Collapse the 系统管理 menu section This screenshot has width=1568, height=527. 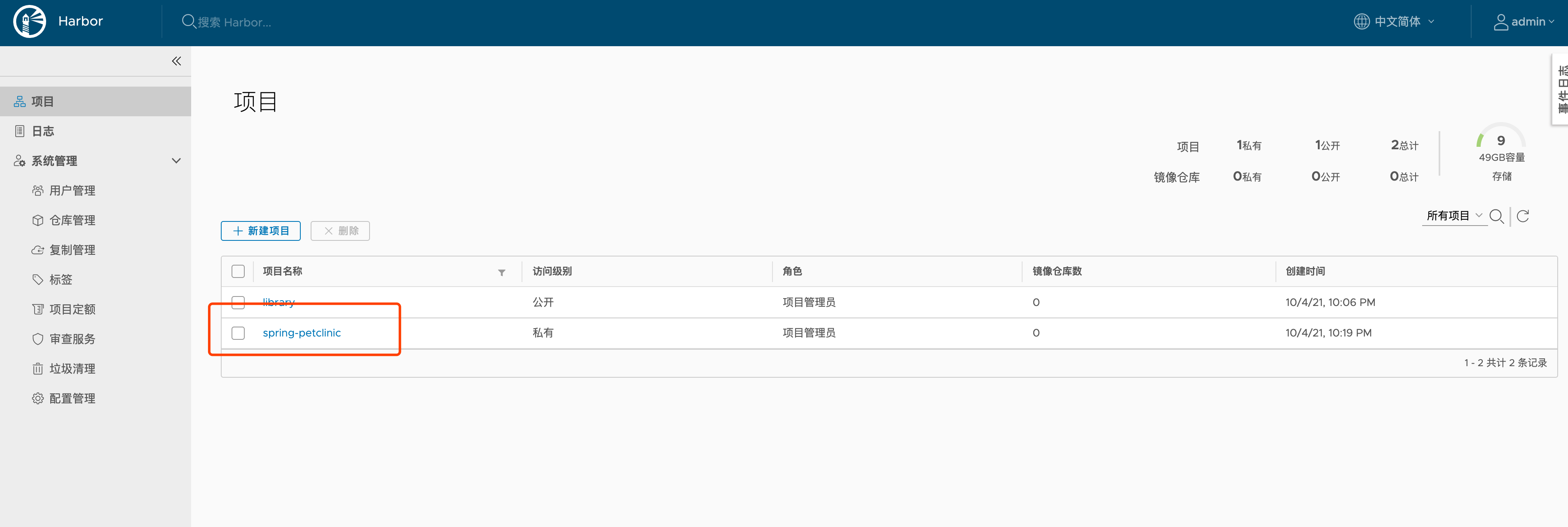pos(176,161)
